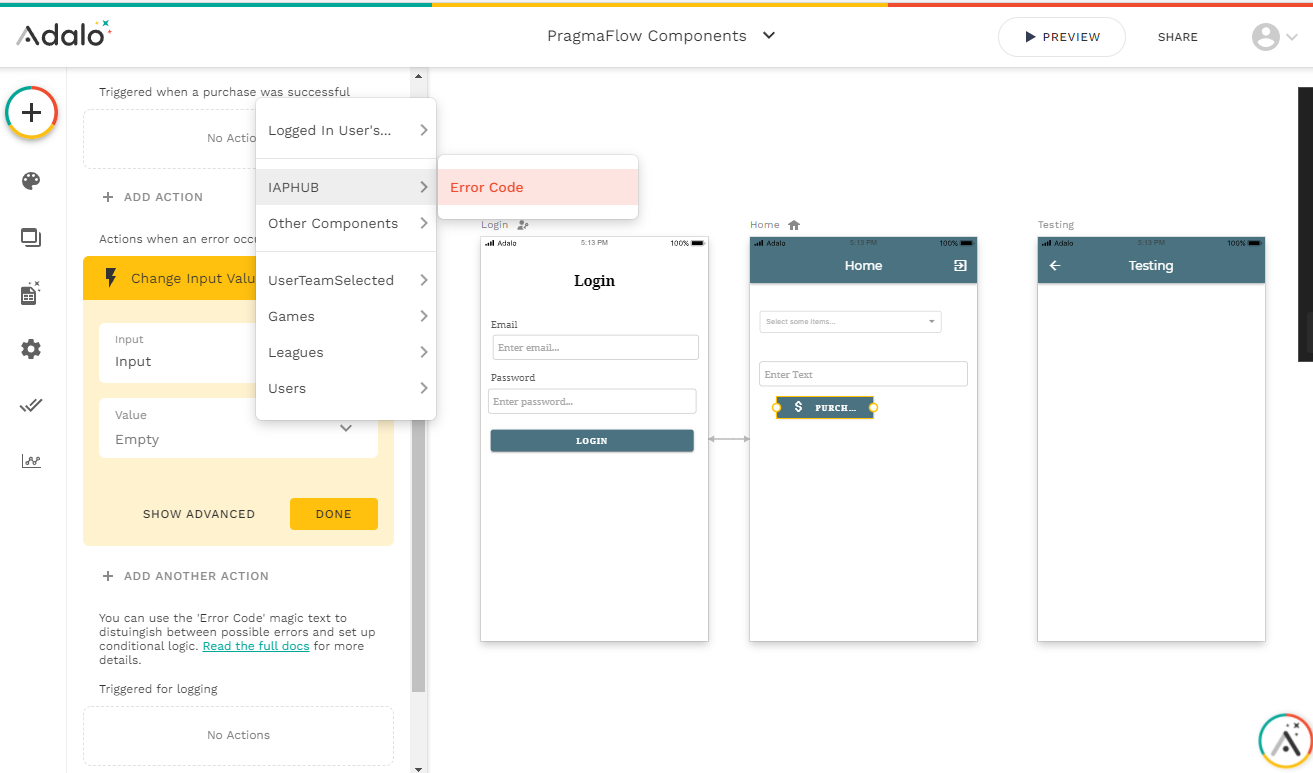Image resolution: width=1313 pixels, height=773 pixels.
Task: Click the Enter email input field
Action: (596, 347)
